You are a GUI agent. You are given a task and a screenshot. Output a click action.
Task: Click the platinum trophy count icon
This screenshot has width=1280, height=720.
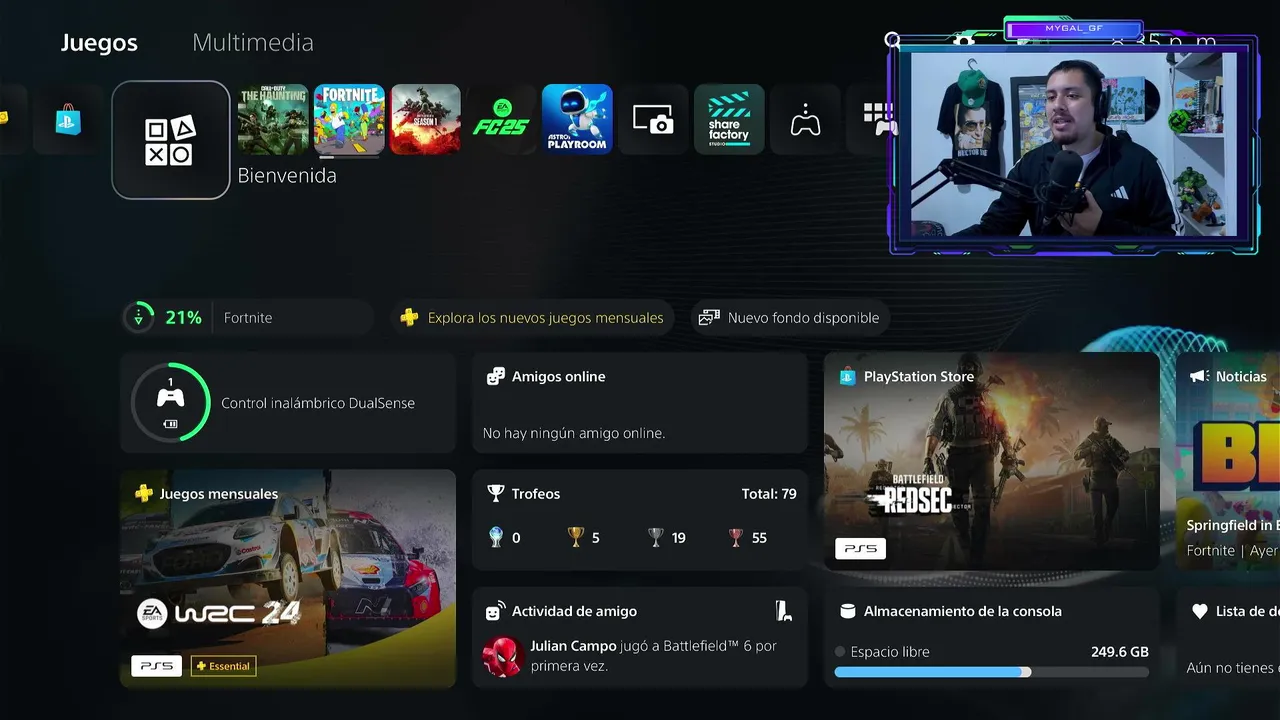[x=495, y=538]
